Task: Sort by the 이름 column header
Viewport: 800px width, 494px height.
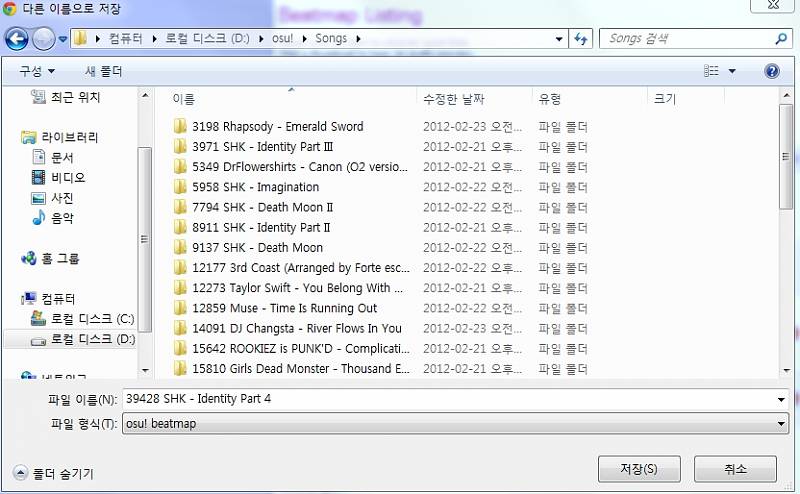Action: 184,99
